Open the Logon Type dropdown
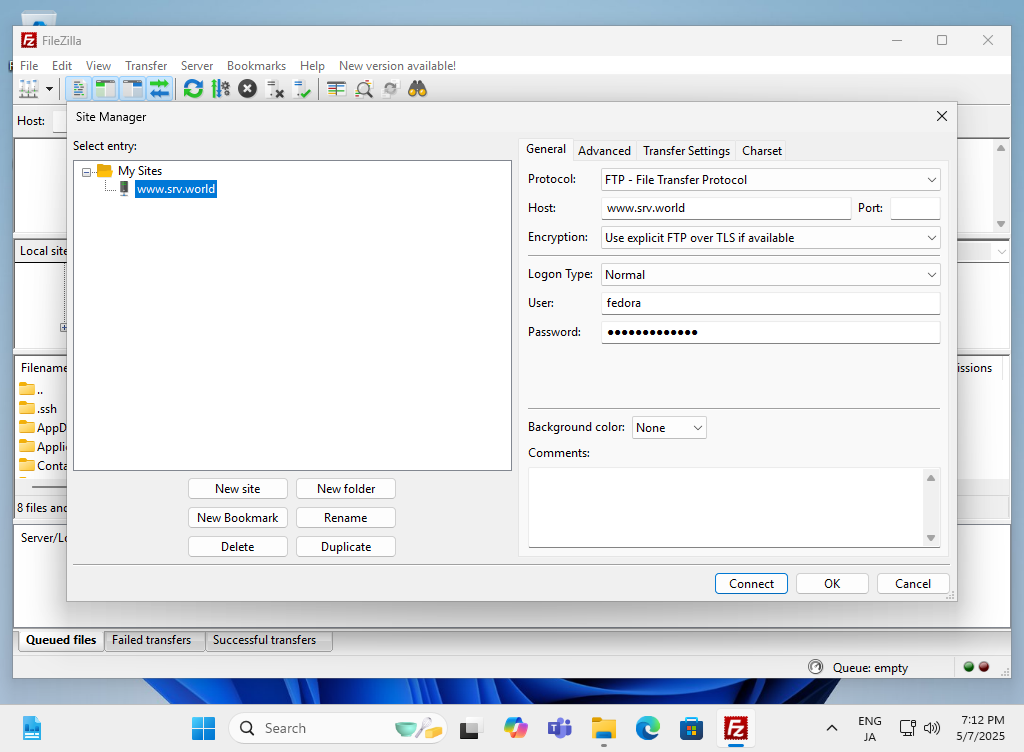 pos(771,275)
